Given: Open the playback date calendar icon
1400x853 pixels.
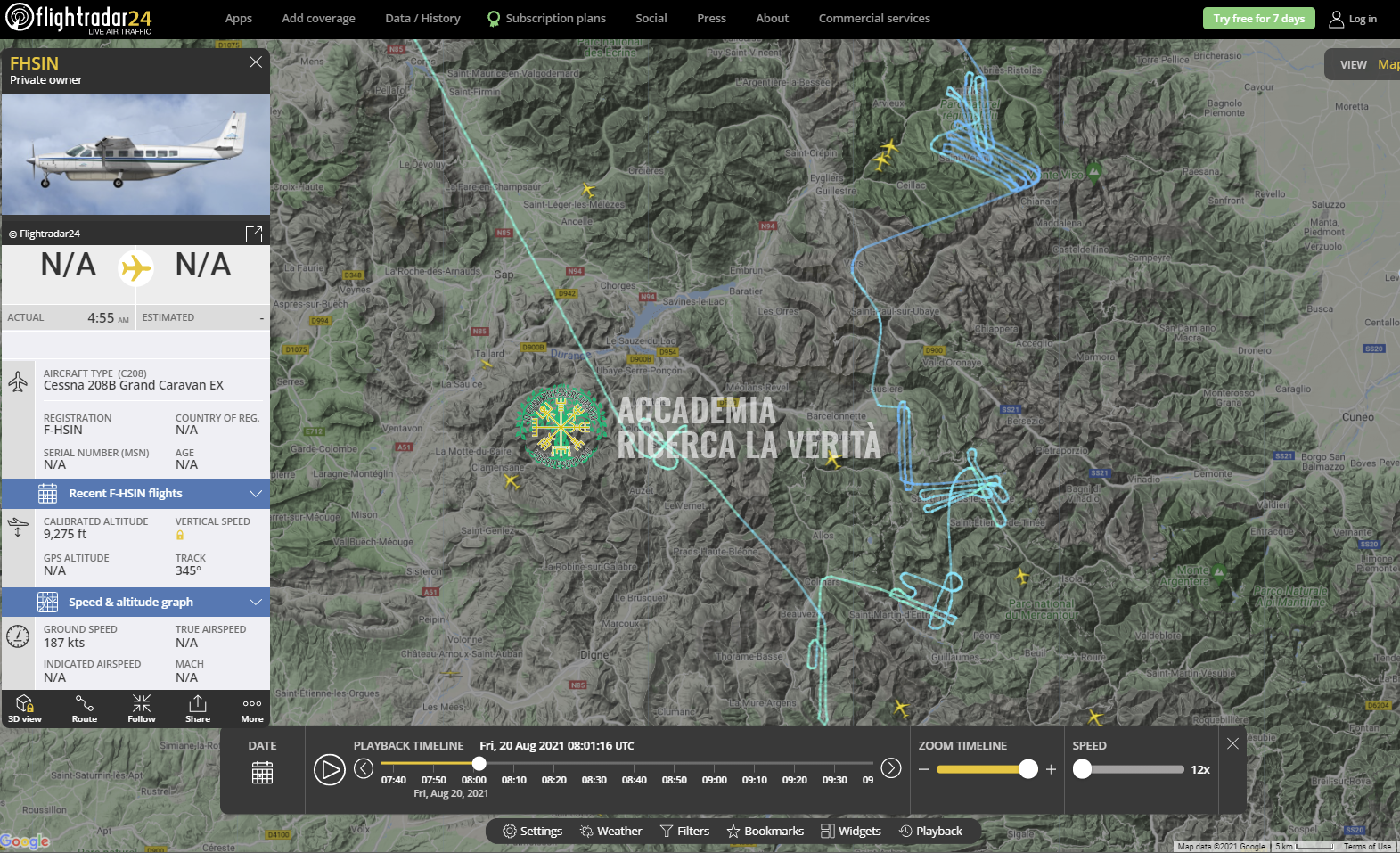Looking at the screenshot, I should (262, 773).
